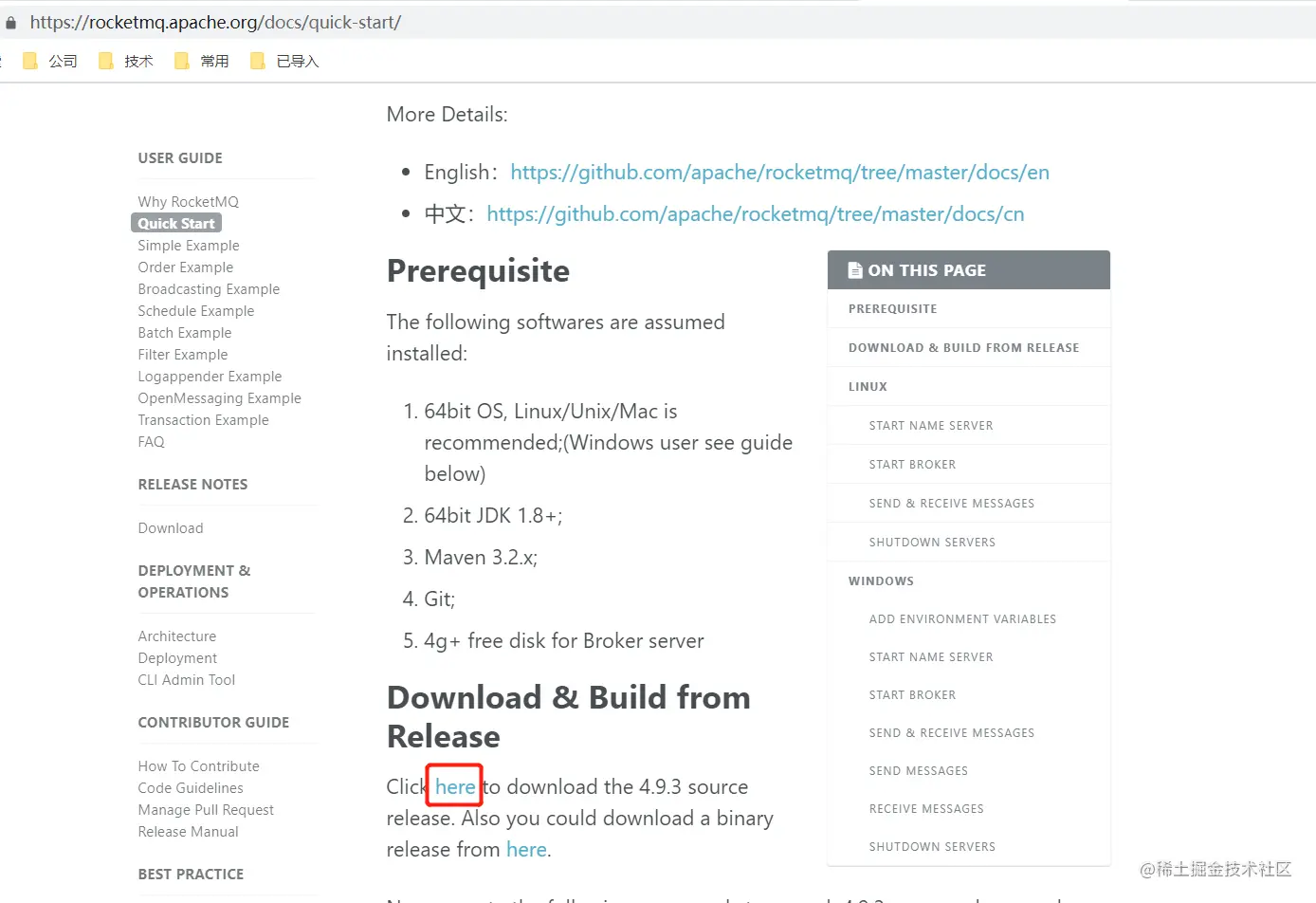Image resolution: width=1316 pixels, height=903 pixels.
Task: Open Manage Pull Request page
Action: tap(205, 809)
